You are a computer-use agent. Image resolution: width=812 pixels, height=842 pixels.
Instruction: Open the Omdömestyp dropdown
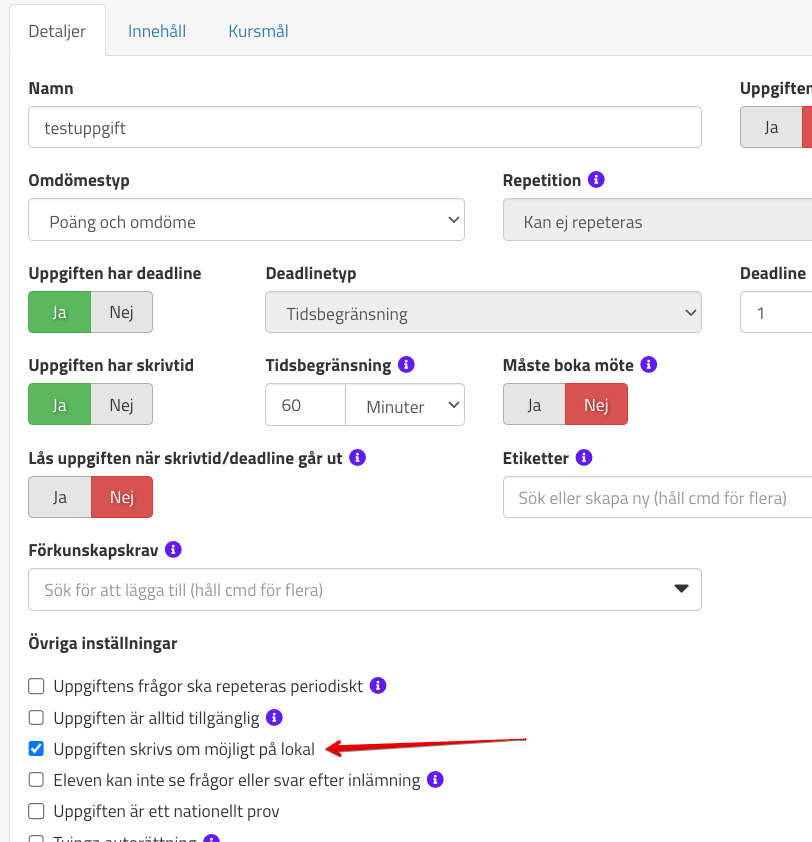point(246,220)
